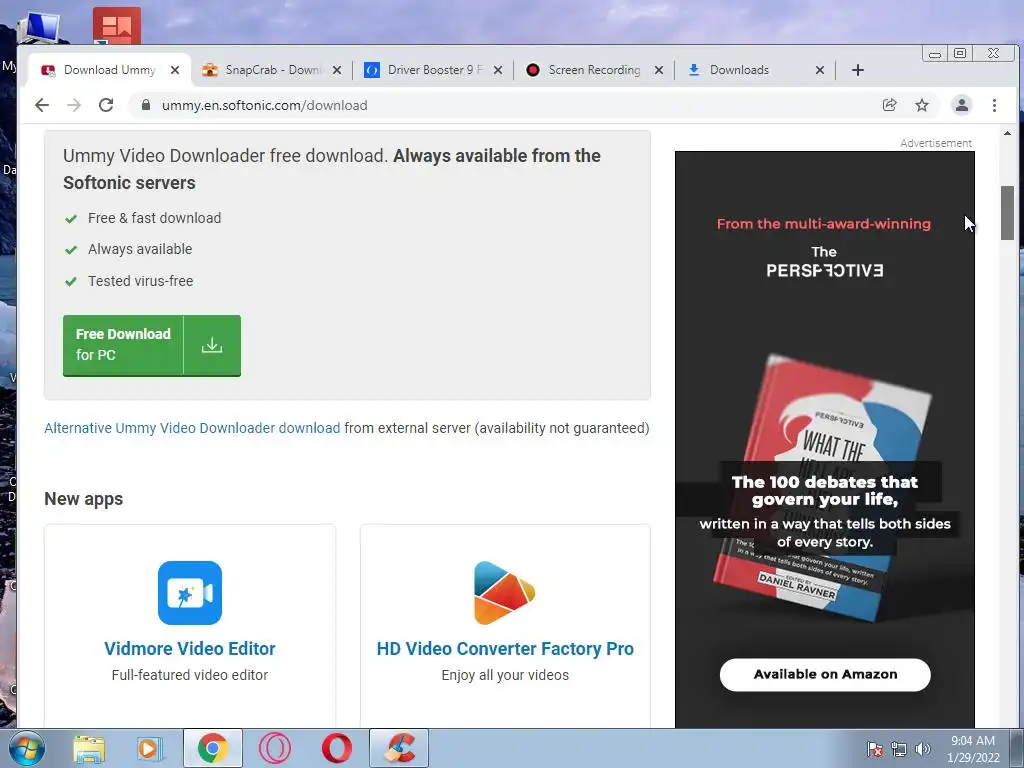
Task: Click the red app desktop icon behind Chrome
Action: click(x=117, y=26)
